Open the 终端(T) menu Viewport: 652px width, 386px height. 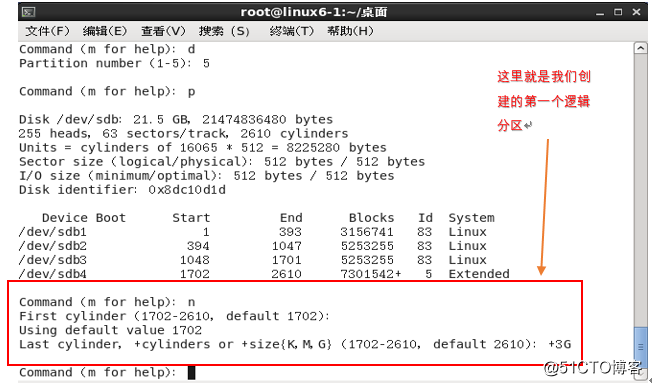pos(291,31)
